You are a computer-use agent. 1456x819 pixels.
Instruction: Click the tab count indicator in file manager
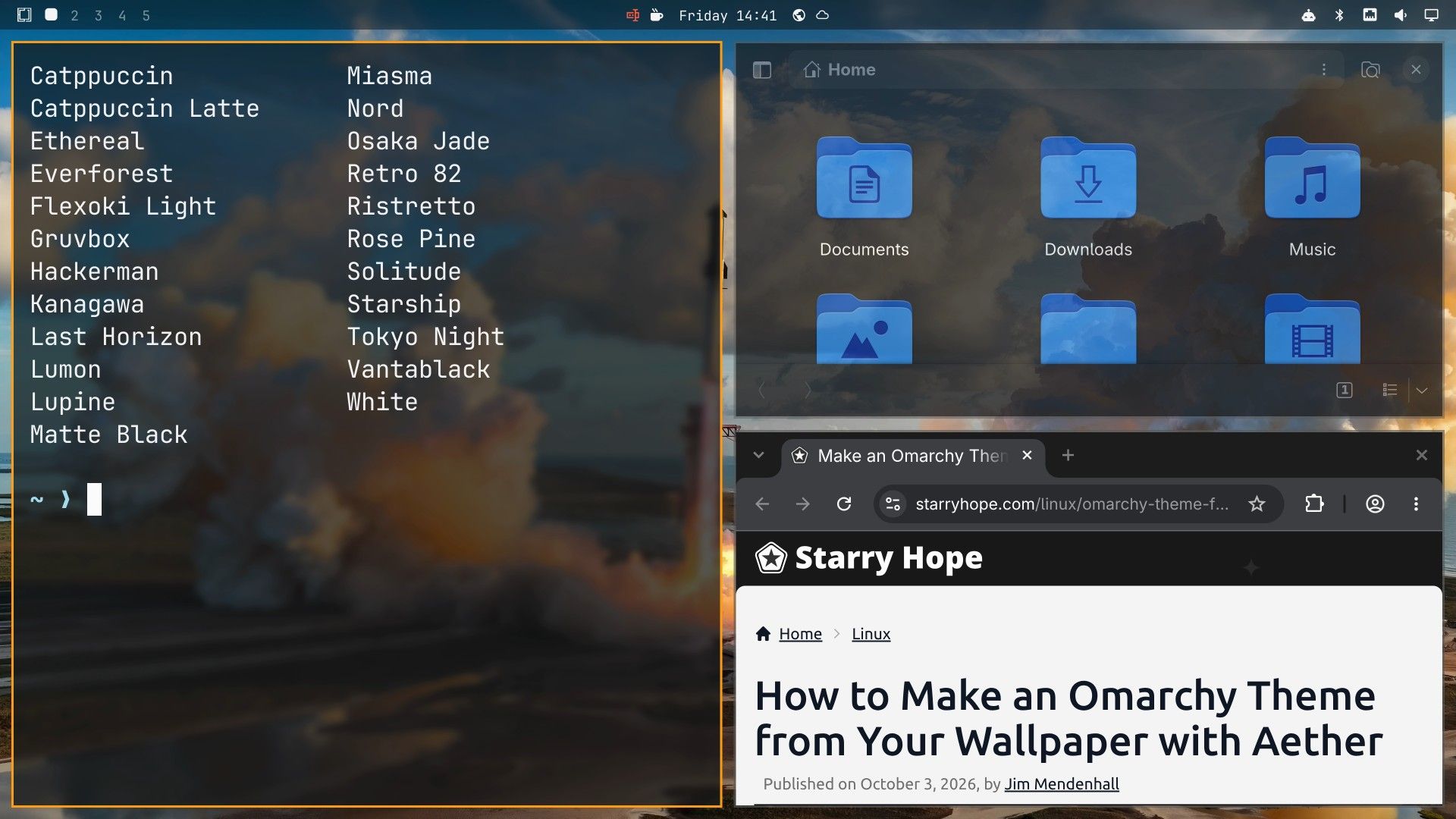tap(1344, 390)
